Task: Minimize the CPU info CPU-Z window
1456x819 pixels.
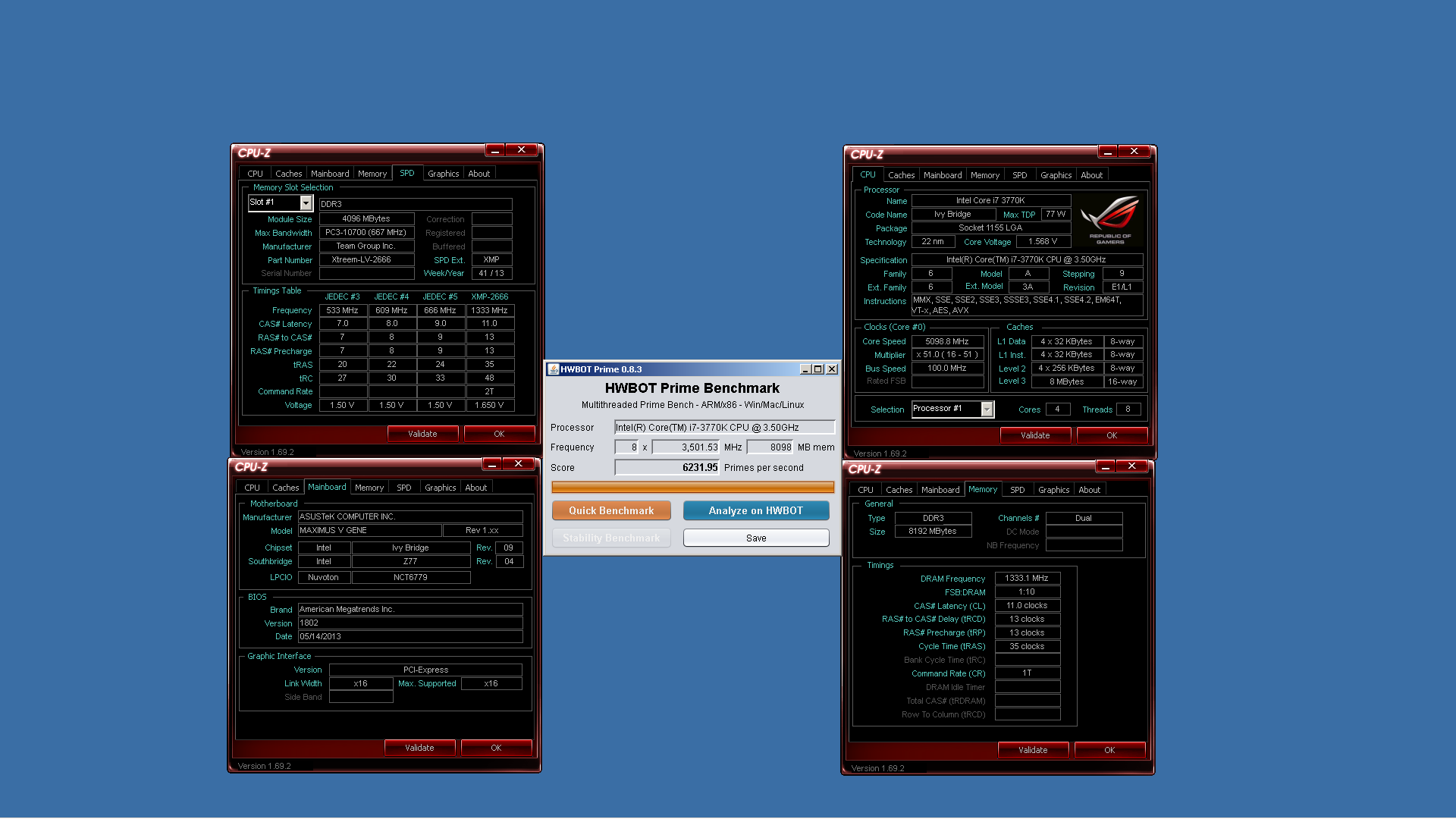Action: point(1107,152)
